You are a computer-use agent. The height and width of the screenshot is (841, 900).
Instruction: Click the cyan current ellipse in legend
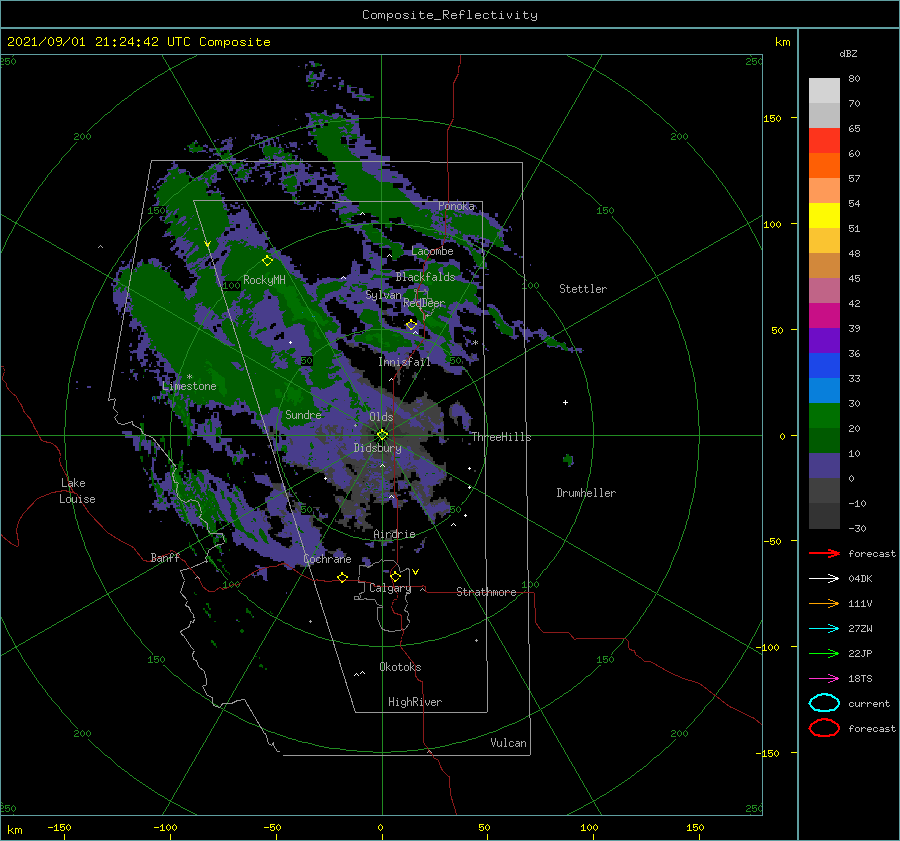(x=824, y=703)
